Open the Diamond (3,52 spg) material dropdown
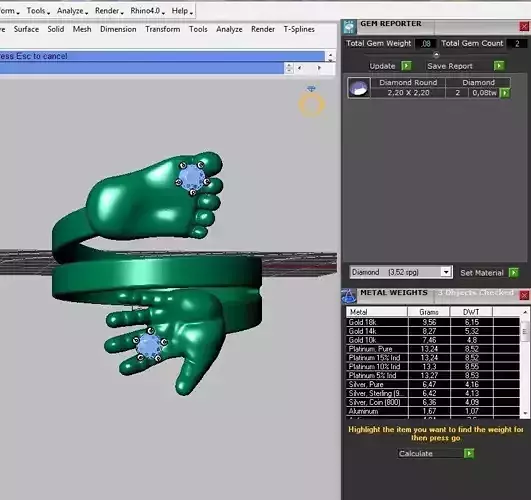Image resolution: width=531 pixels, height=500 pixels. pyautogui.click(x=446, y=272)
